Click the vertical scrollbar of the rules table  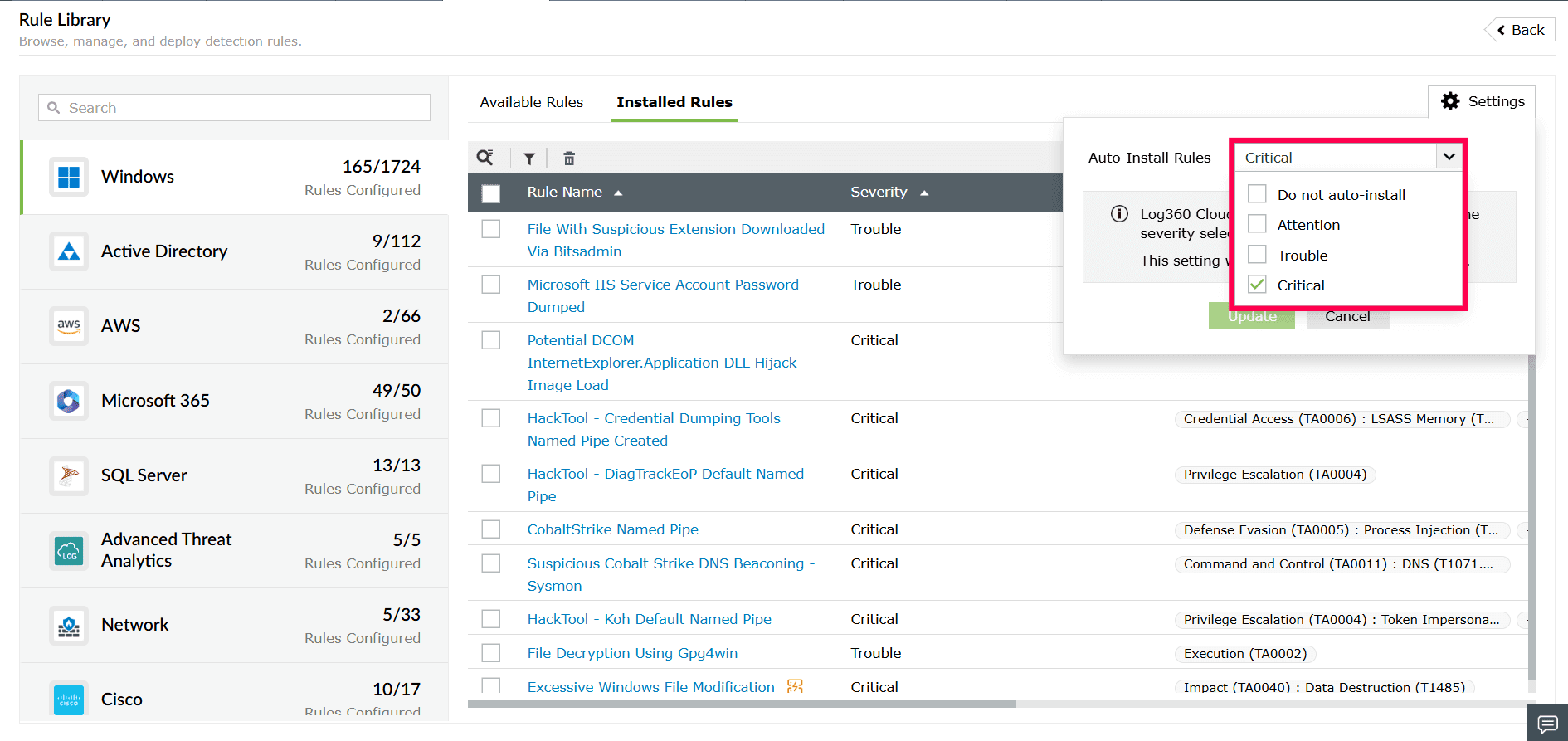point(1531,519)
